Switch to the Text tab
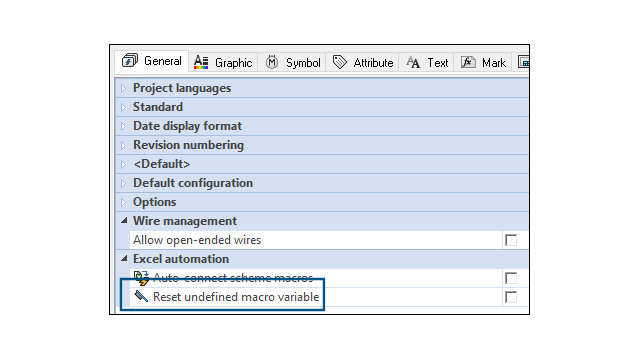This screenshot has width=640, height=360. pyautogui.click(x=427, y=62)
